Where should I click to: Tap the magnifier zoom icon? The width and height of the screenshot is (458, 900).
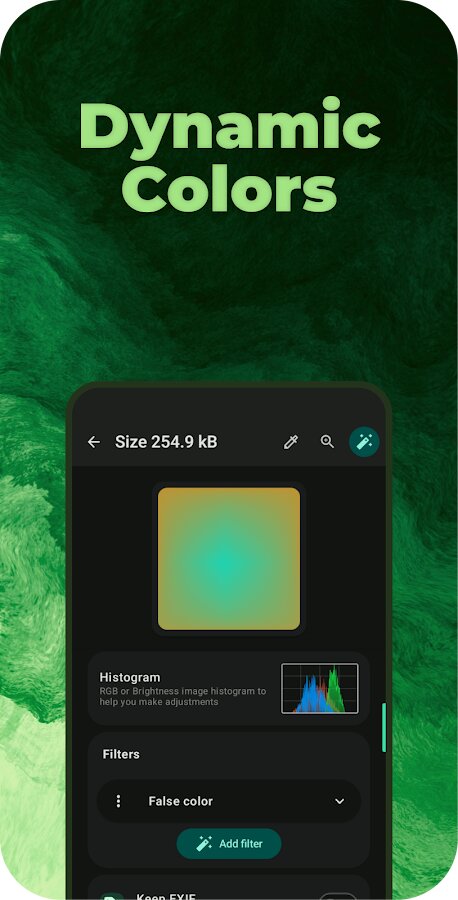click(327, 441)
